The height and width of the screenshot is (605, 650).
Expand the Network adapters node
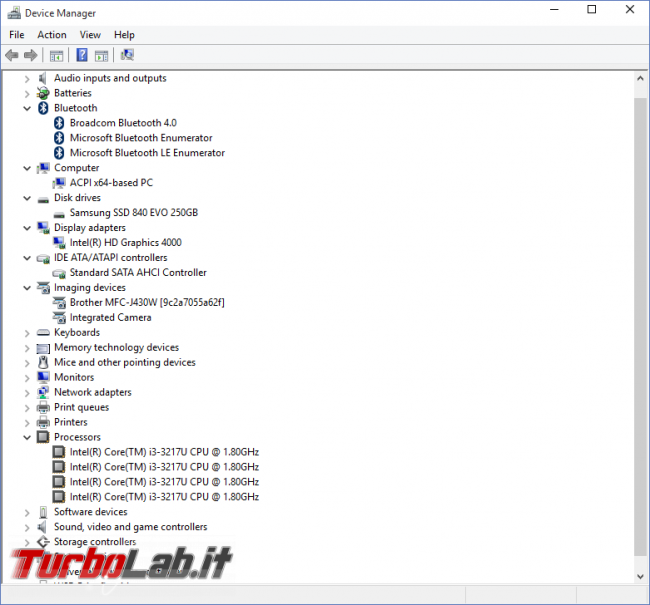(x=27, y=393)
